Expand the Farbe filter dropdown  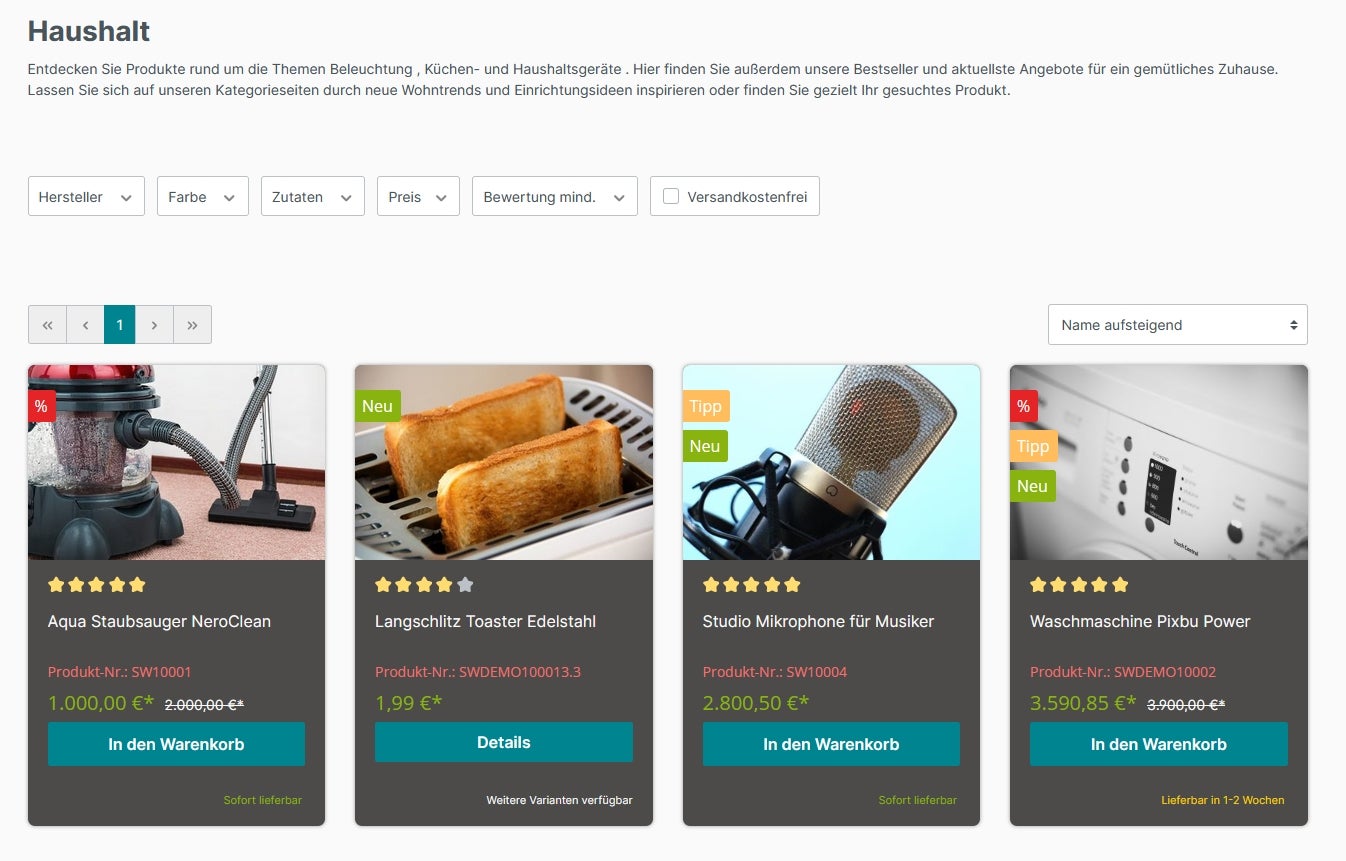[203, 197]
